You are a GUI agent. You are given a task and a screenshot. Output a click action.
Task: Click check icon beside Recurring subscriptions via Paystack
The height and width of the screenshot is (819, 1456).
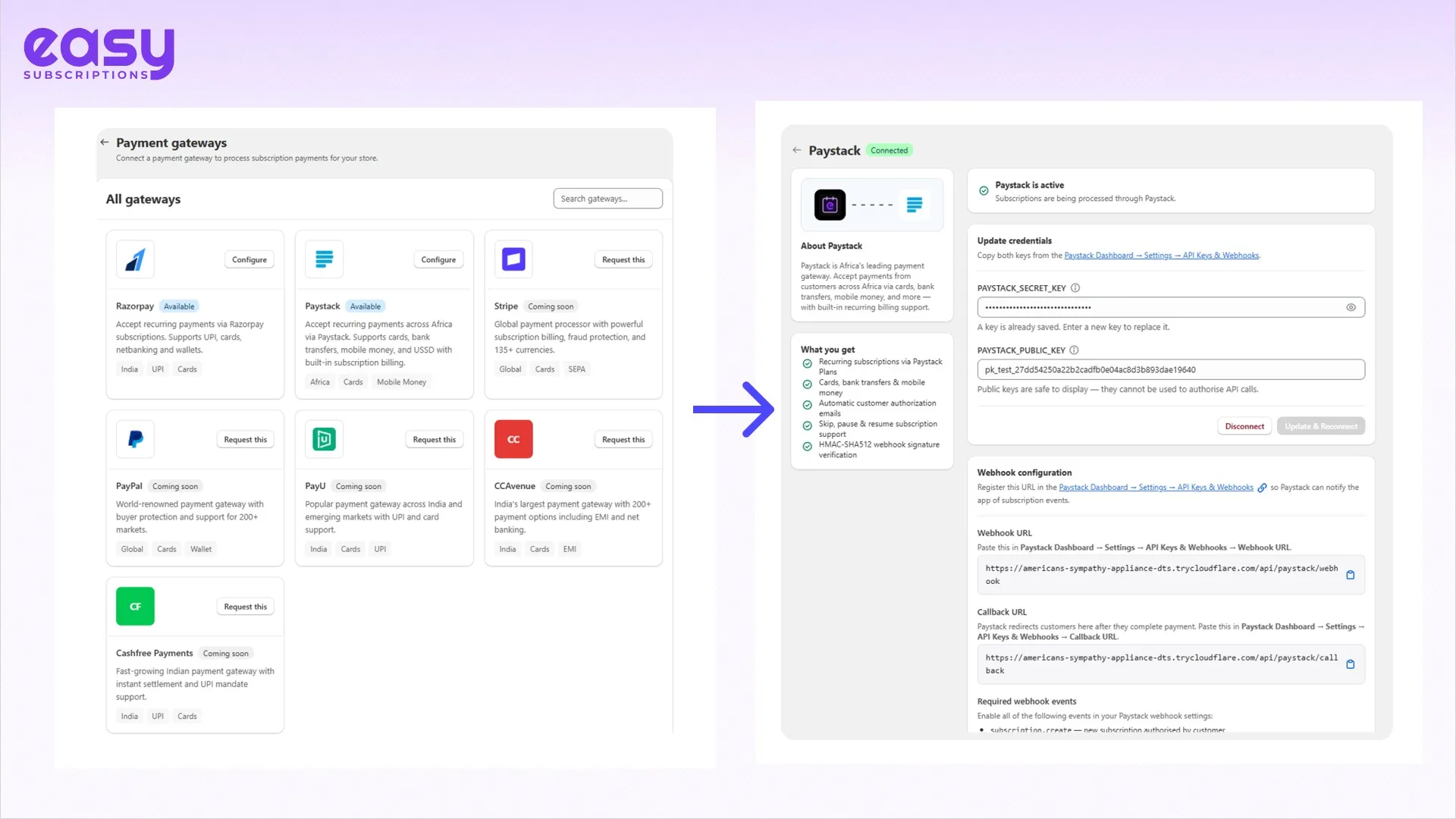807,364
